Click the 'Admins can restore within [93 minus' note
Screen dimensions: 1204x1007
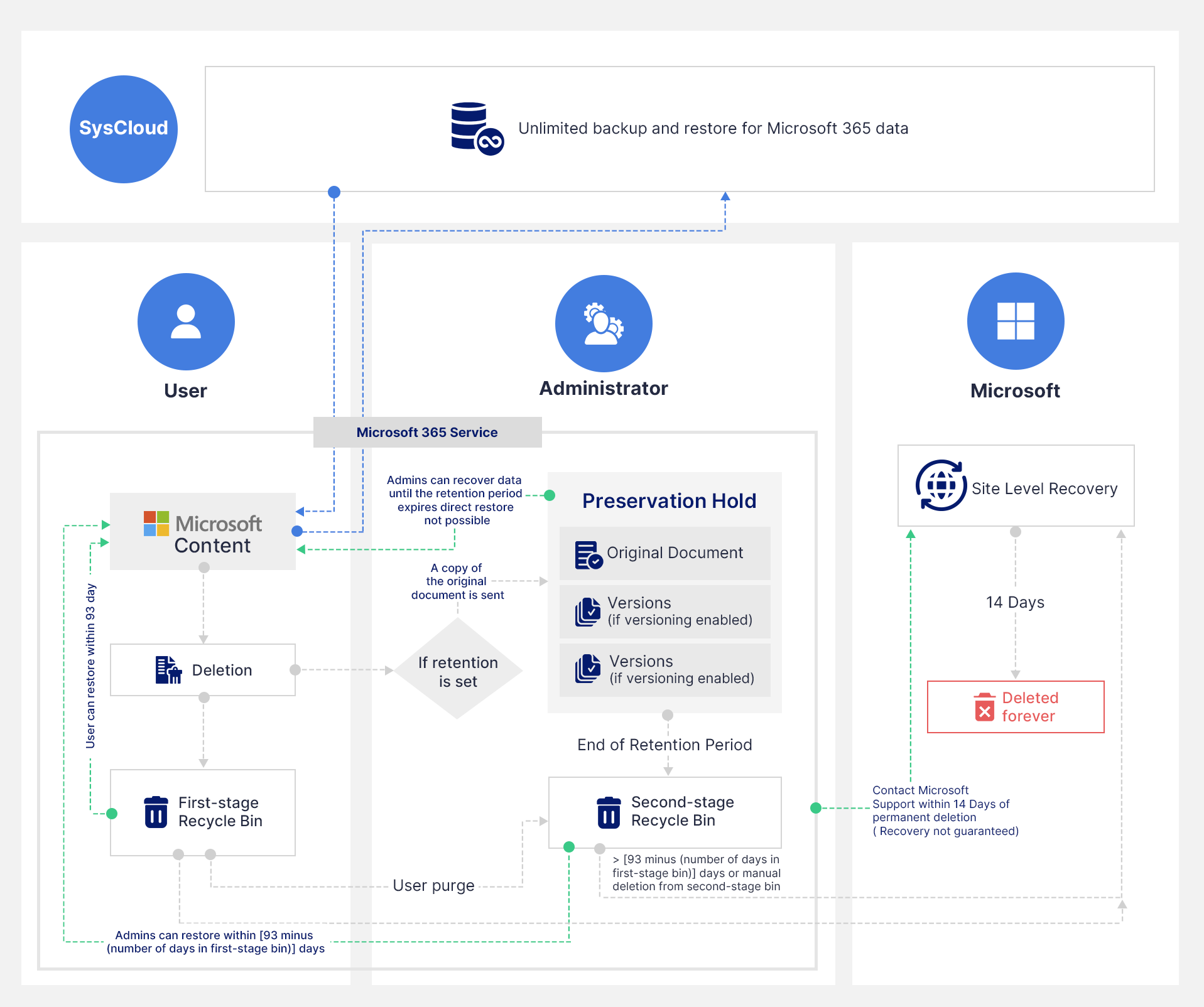(x=215, y=942)
